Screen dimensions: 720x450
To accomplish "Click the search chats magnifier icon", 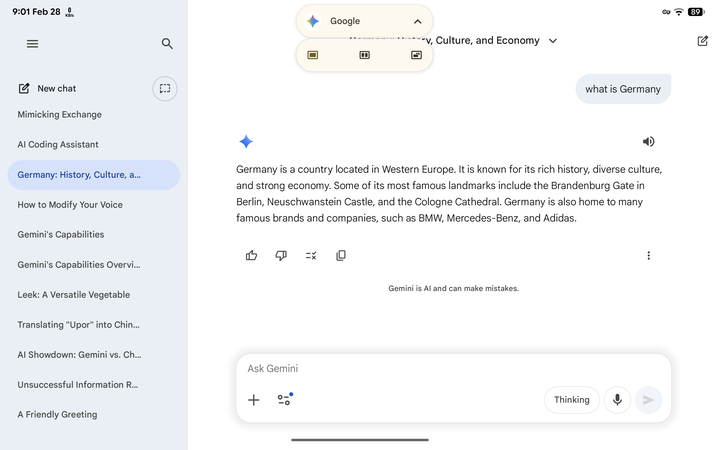I will (167, 44).
